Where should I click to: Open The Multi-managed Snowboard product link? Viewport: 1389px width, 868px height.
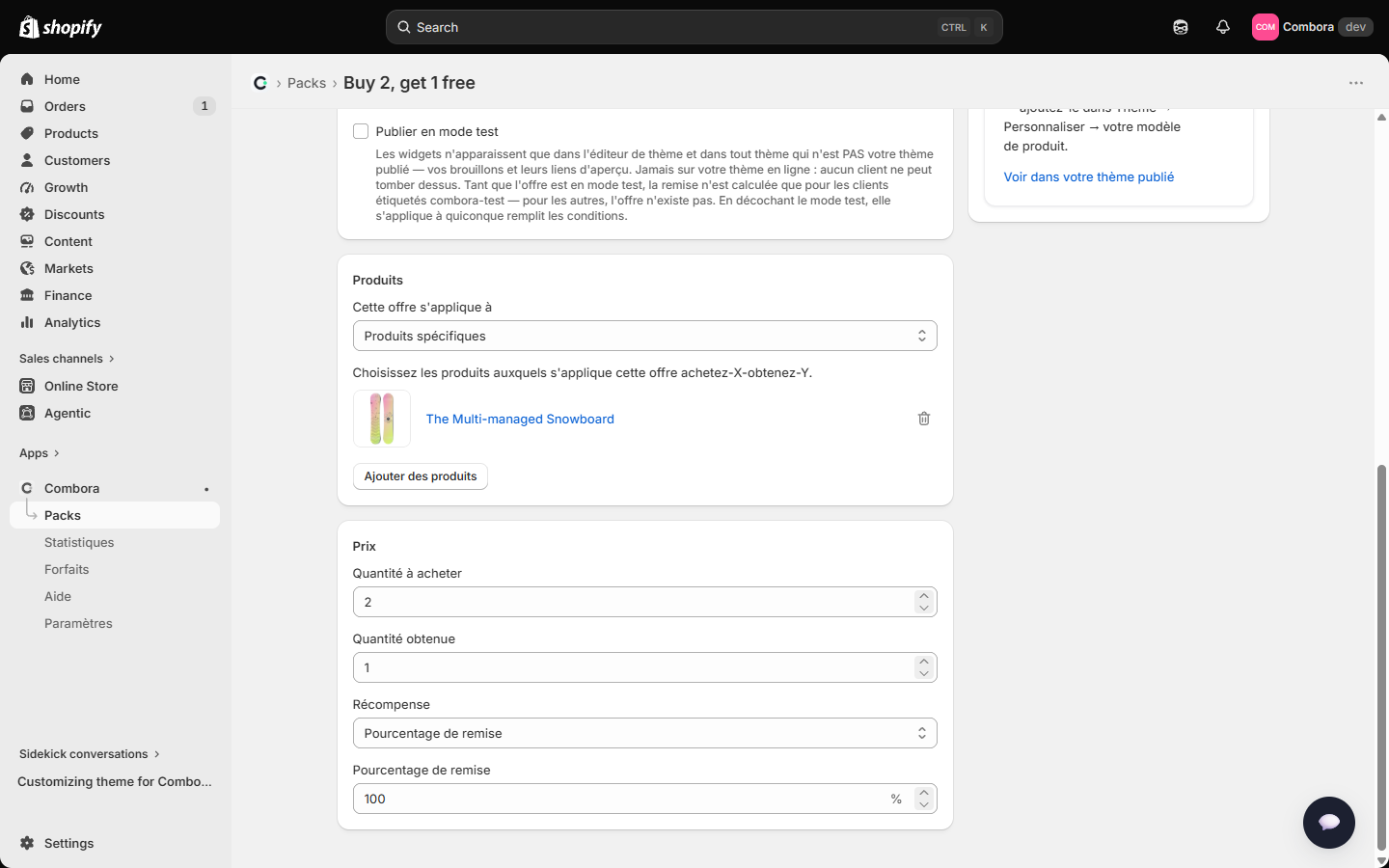[x=520, y=419]
